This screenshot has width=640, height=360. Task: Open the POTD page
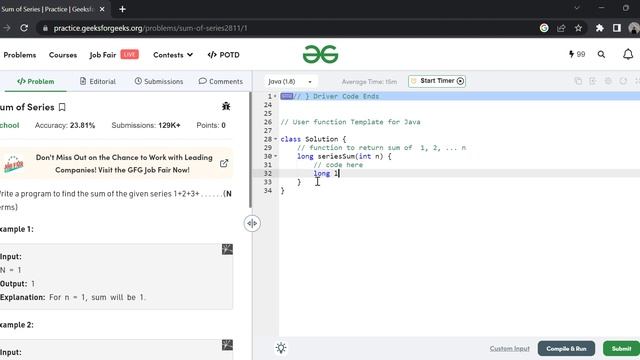point(224,55)
